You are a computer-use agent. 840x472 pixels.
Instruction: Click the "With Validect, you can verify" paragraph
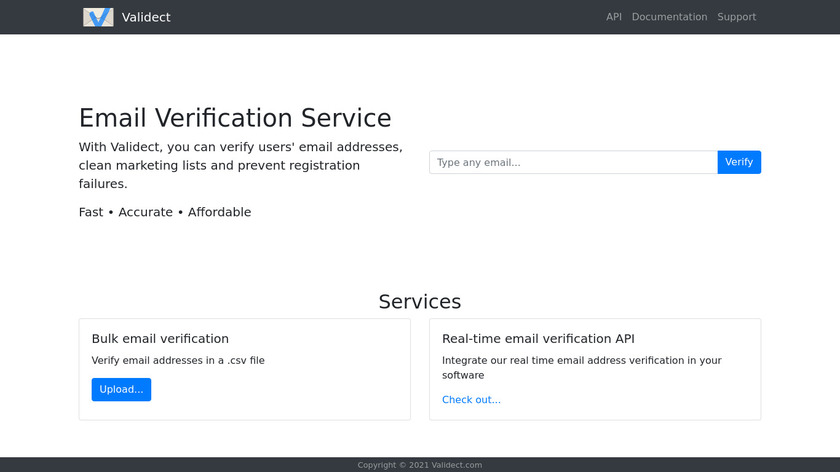tap(240, 165)
